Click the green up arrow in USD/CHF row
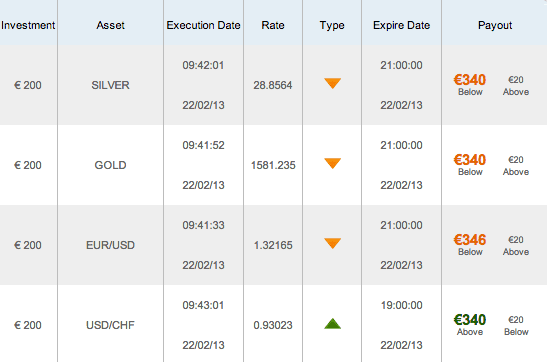 pos(332,324)
